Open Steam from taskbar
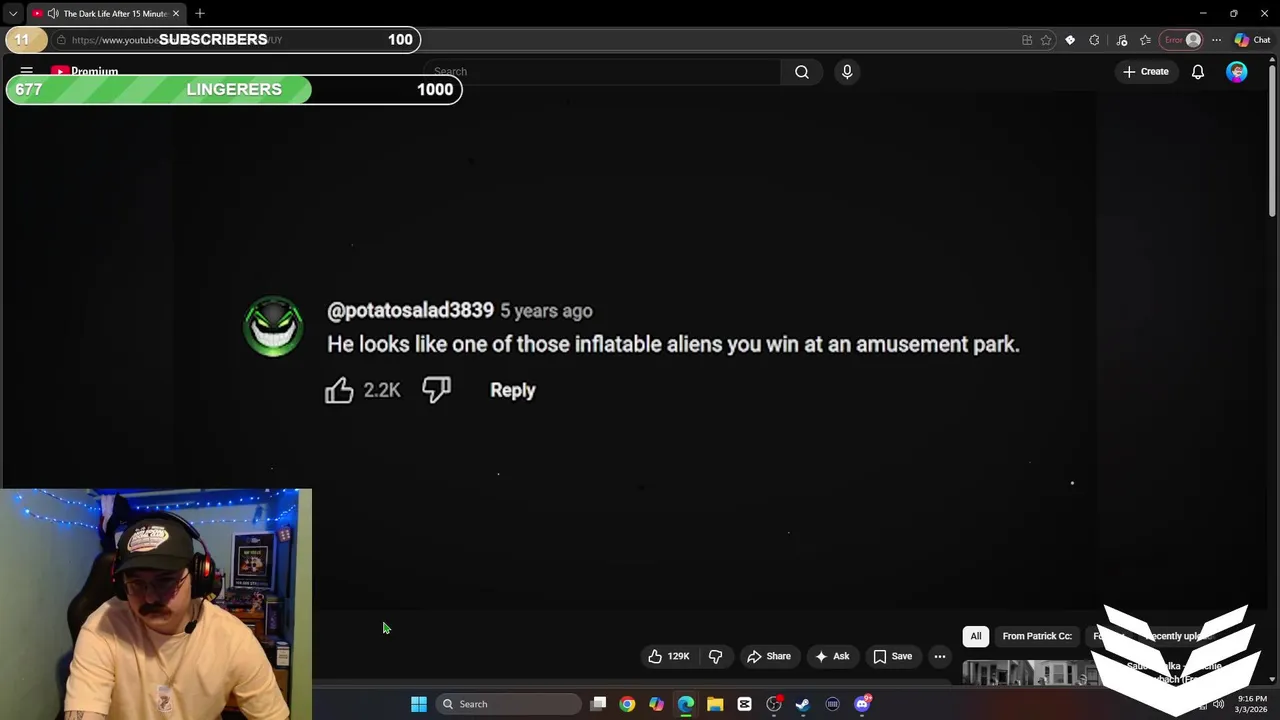 pyautogui.click(x=802, y=704)
